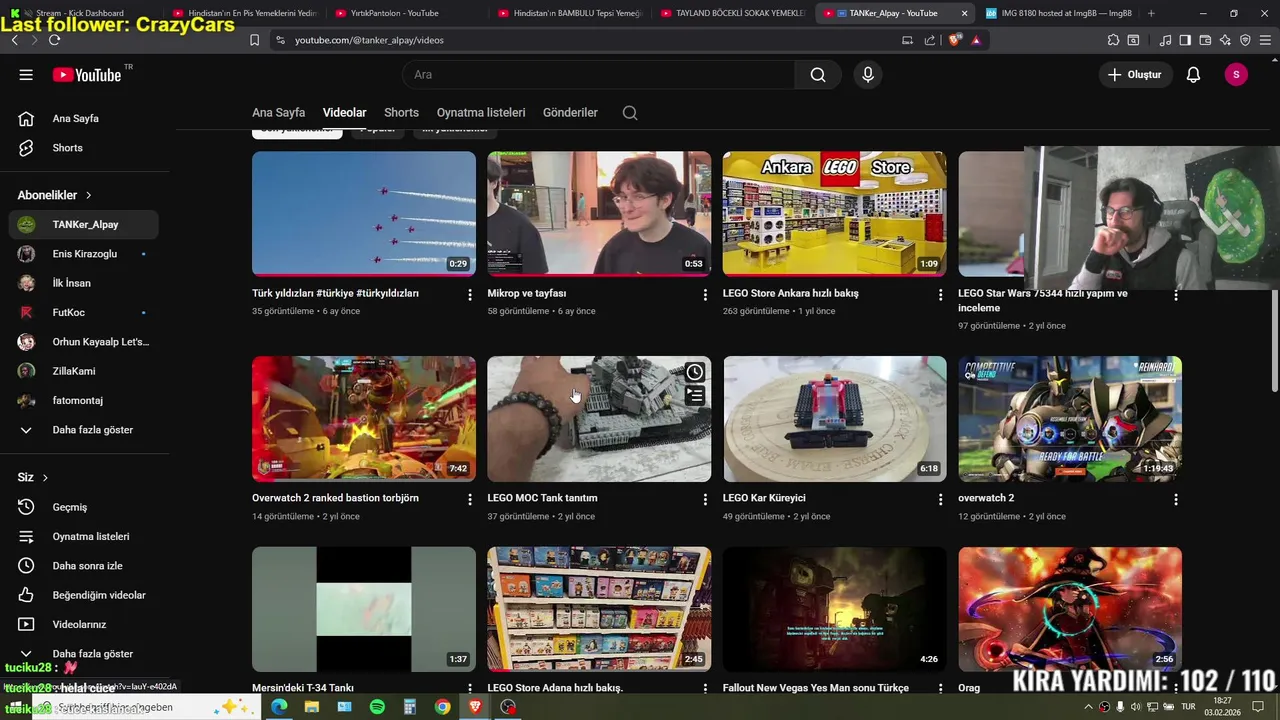Open TANKer_Alpay subscription in sidebar

(84, 225)
